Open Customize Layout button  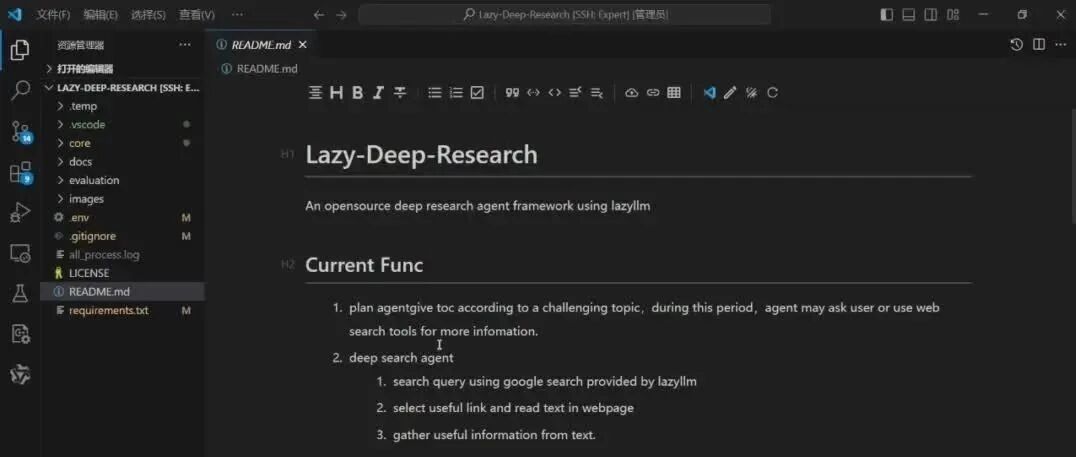952,14
